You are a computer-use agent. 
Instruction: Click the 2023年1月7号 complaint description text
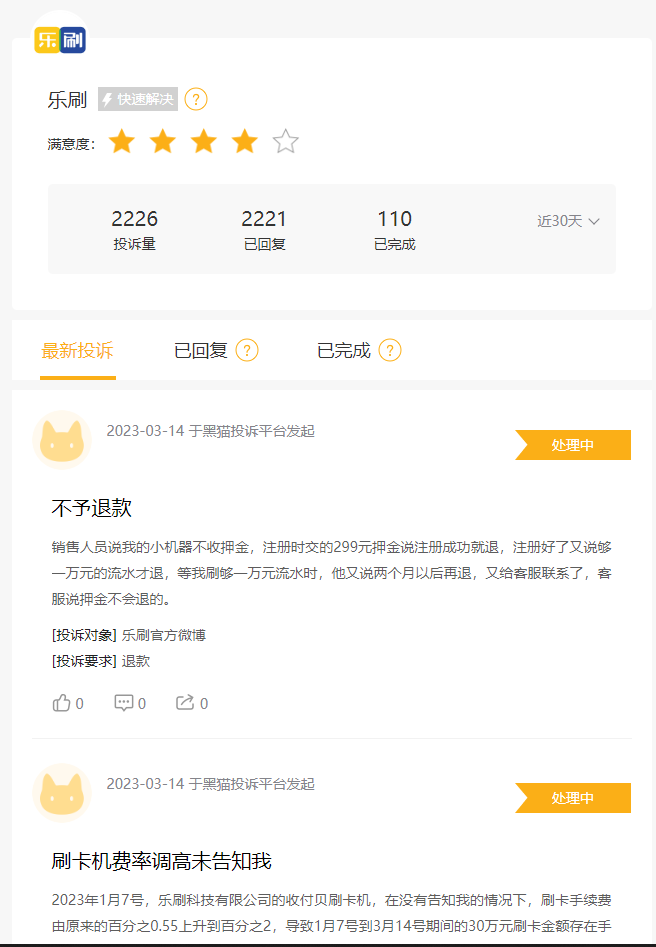(x=332, y=913)
